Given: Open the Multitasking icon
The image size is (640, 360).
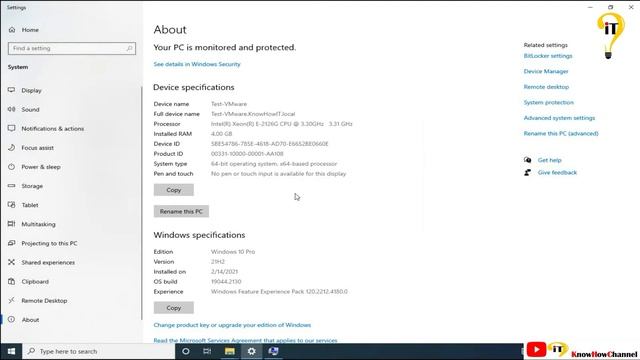Looking at the screenshot, I should pyautogui.click(x=11, y=224).
